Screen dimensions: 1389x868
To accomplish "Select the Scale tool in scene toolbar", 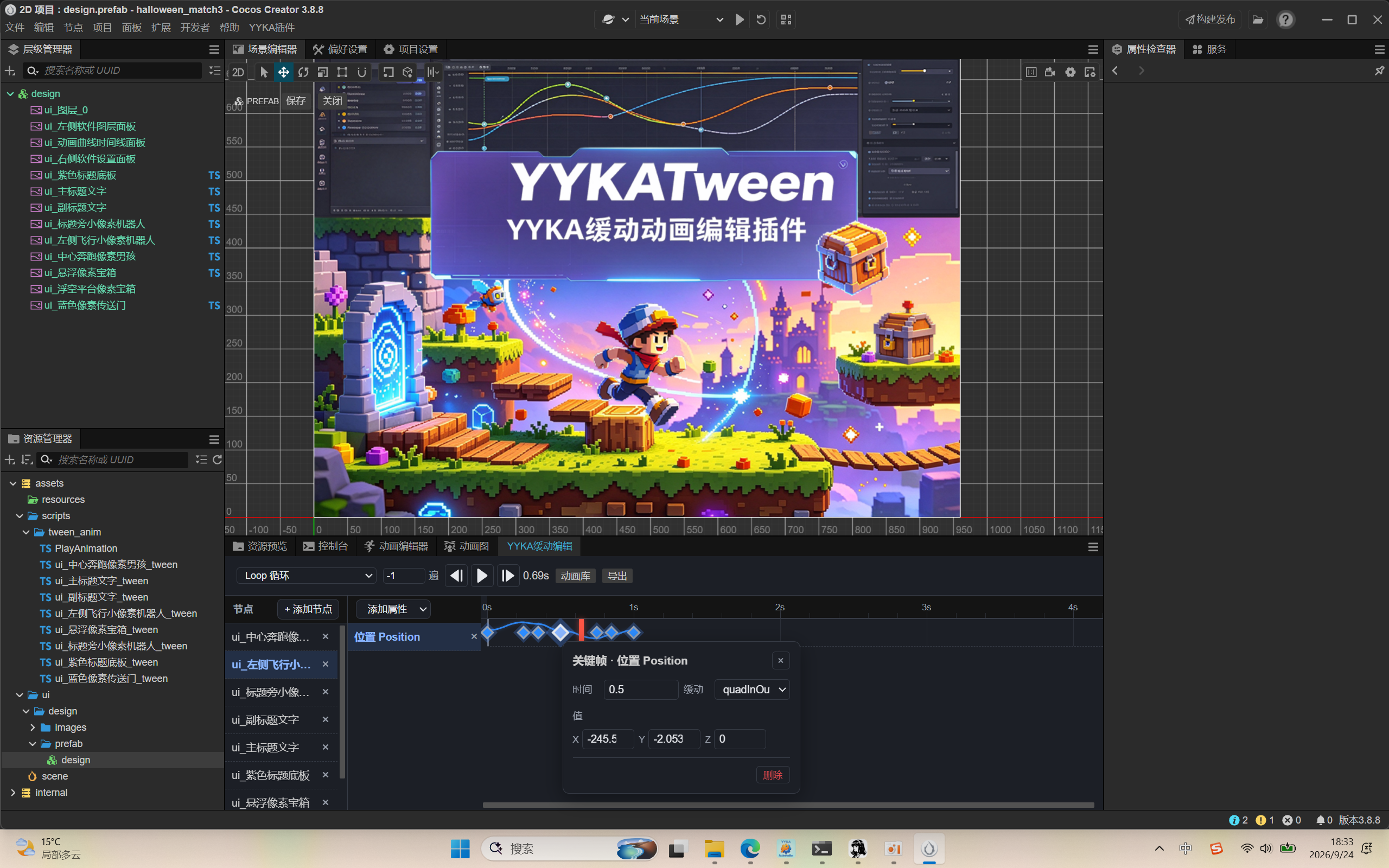I will tap(323, 72).
